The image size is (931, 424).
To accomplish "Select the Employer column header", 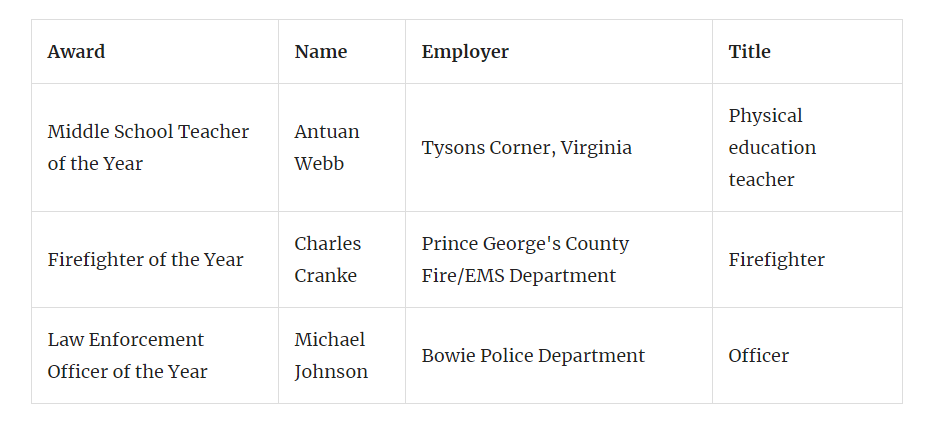I will tap(465, 52).
